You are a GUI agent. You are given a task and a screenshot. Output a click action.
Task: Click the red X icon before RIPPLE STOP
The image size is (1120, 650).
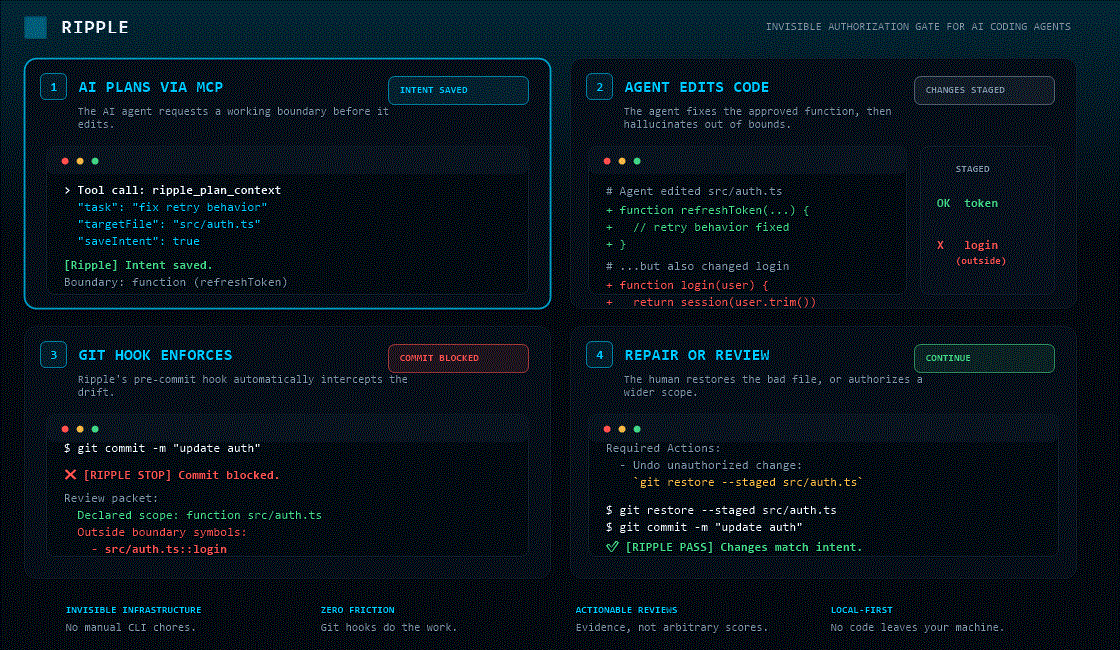tap(70, 475)
